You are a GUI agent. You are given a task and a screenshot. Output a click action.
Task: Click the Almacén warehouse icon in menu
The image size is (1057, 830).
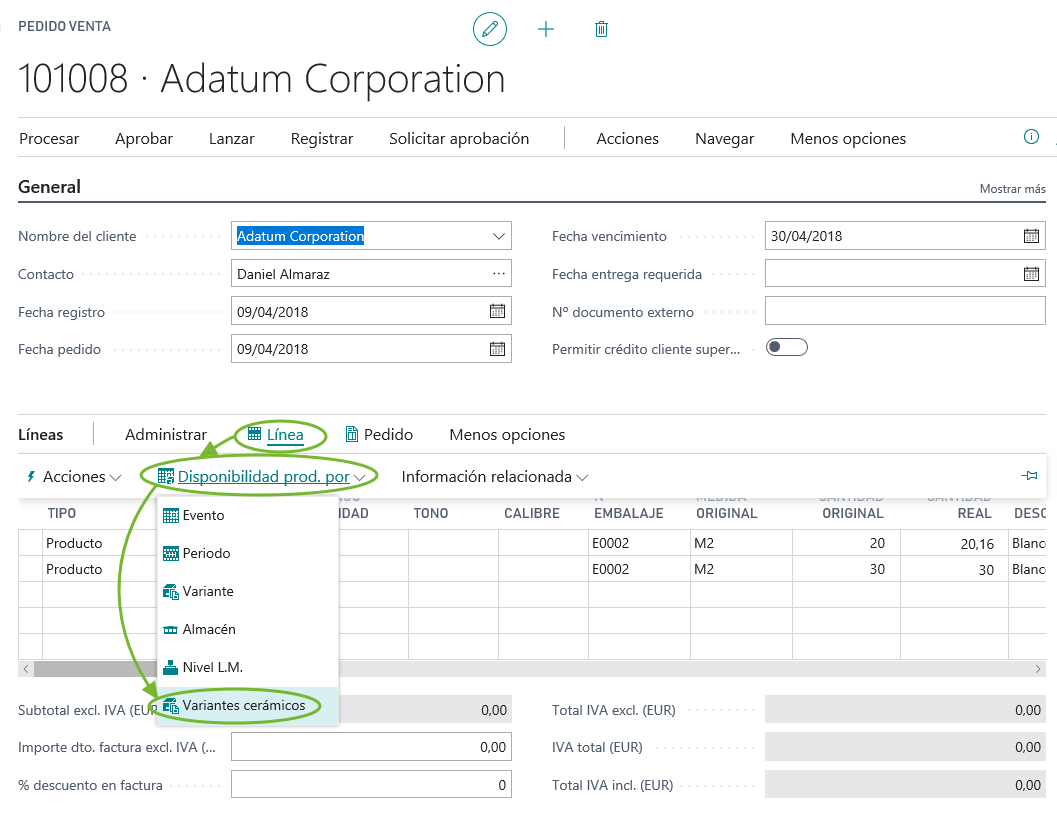tap(171, 630)
